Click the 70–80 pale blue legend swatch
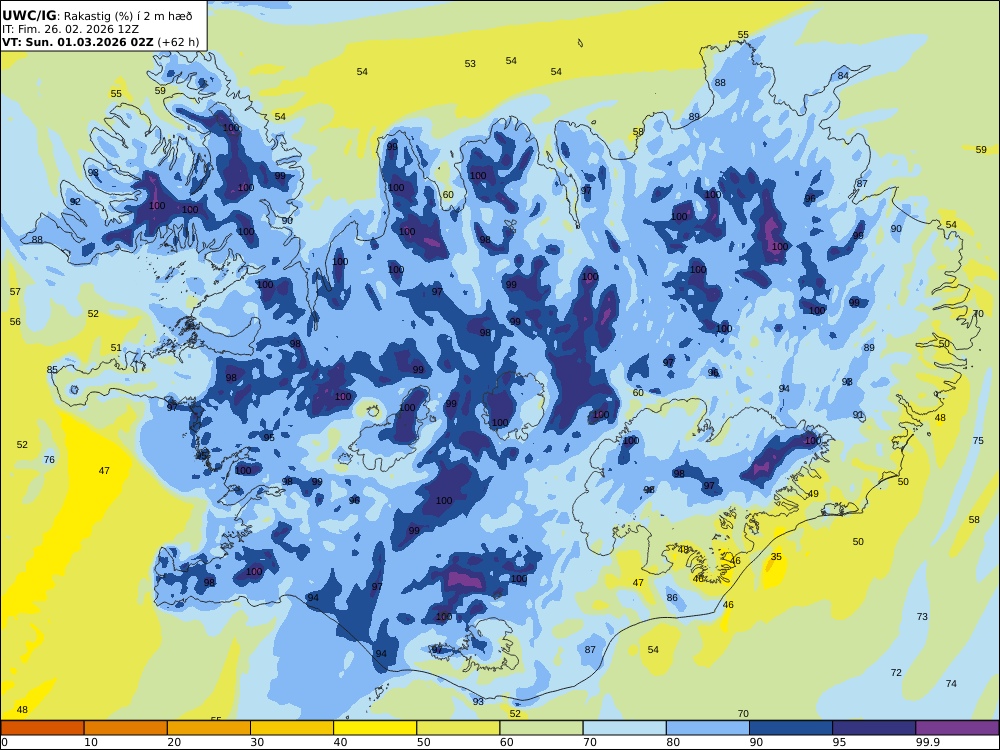1000x750 pixels. (624, 728)
